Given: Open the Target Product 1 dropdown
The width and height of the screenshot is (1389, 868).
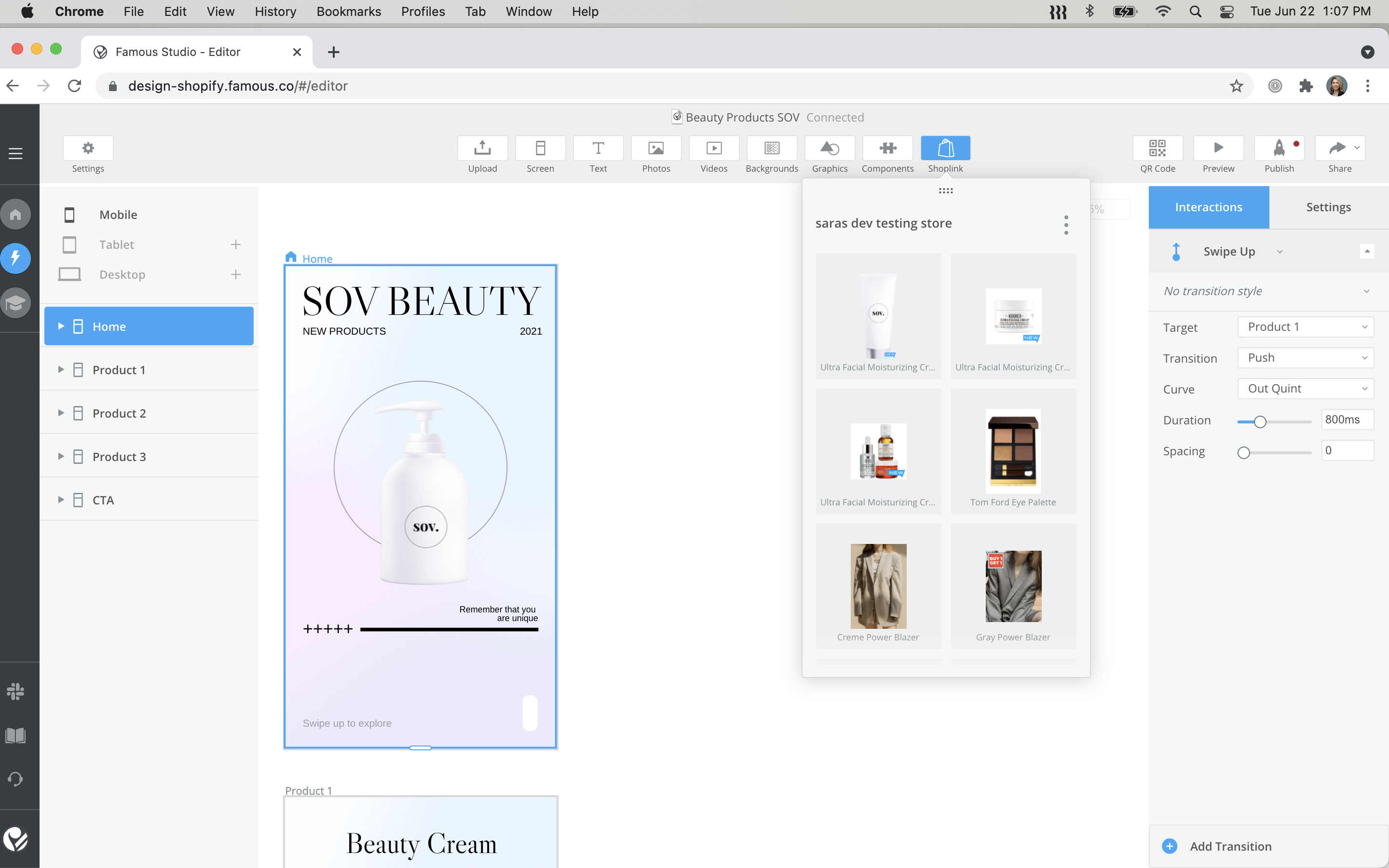Looking at the screenshot, I should tap(1305, 326).
